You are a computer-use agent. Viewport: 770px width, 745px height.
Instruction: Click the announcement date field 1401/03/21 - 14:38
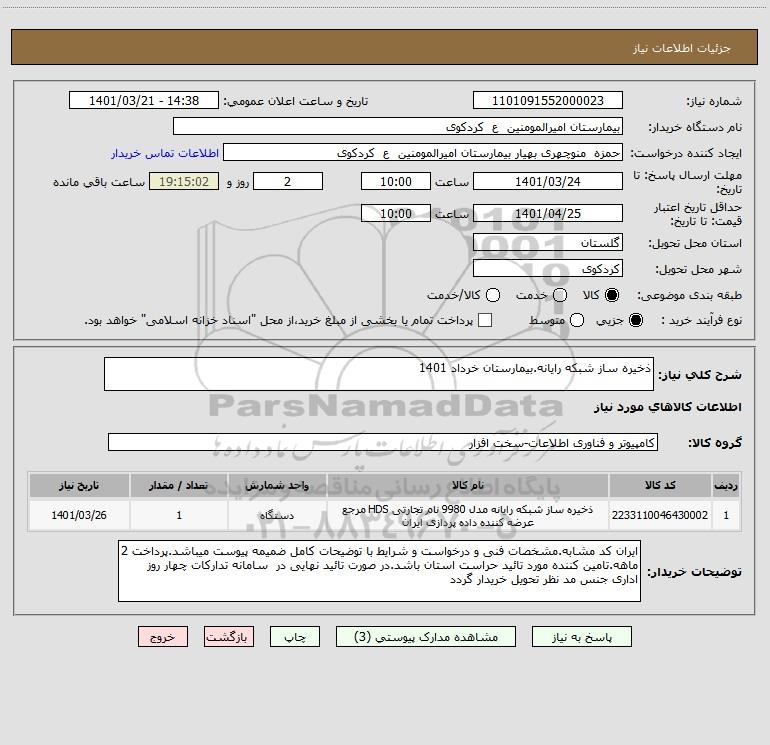point(144,101)
